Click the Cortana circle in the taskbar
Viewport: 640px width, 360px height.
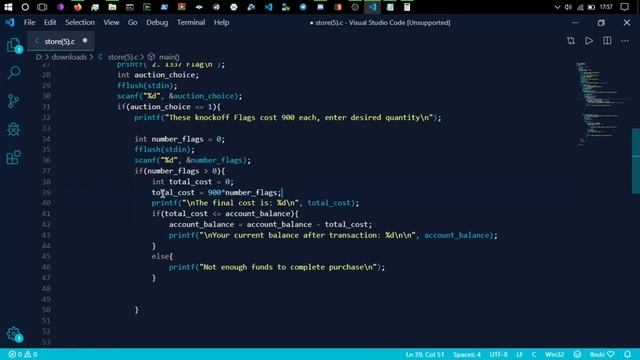coord(25,7)
